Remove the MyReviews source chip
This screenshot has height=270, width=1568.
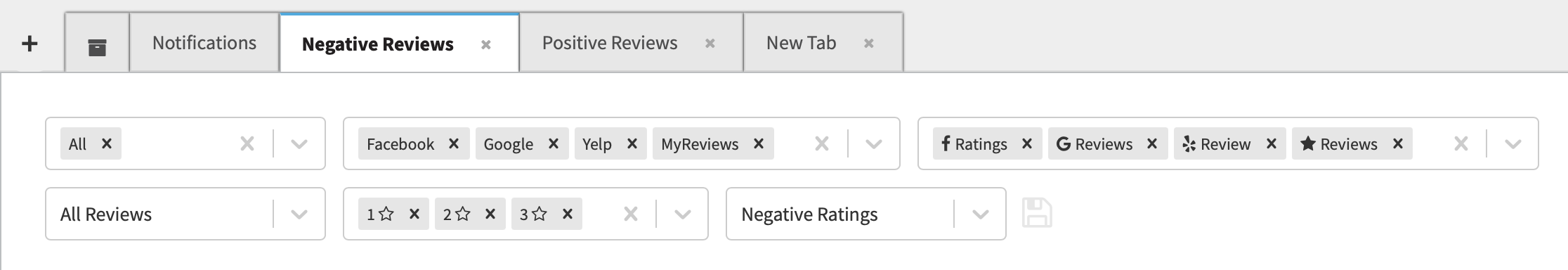759,143
